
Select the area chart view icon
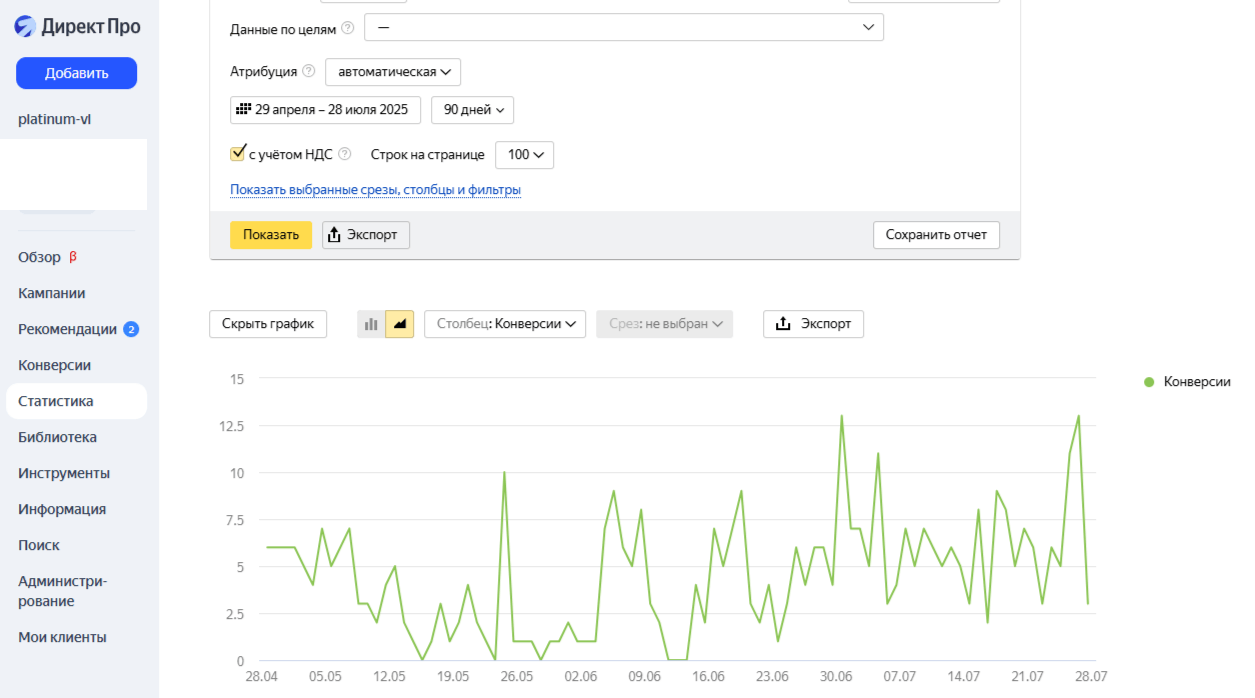(x=400, y=324)
